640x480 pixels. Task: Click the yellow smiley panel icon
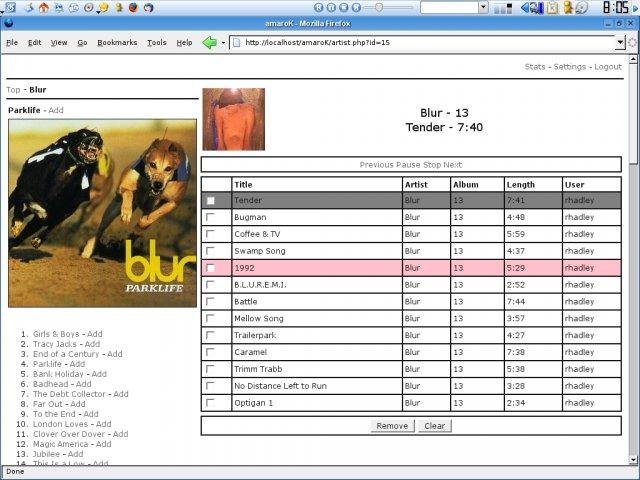[104, 7]
